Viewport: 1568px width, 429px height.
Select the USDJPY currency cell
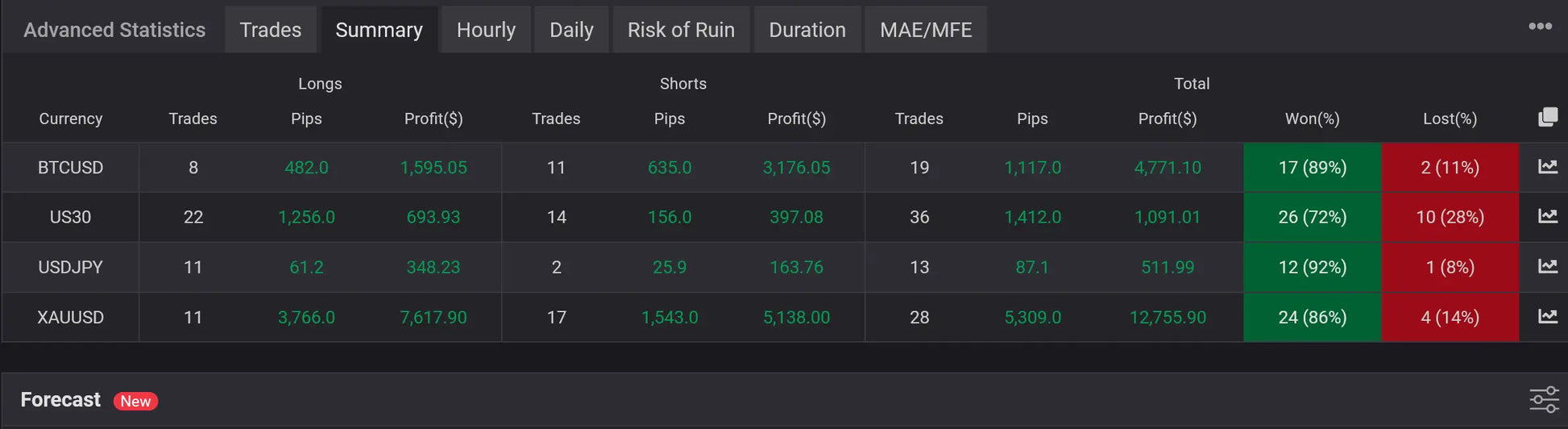coord(71,267)
